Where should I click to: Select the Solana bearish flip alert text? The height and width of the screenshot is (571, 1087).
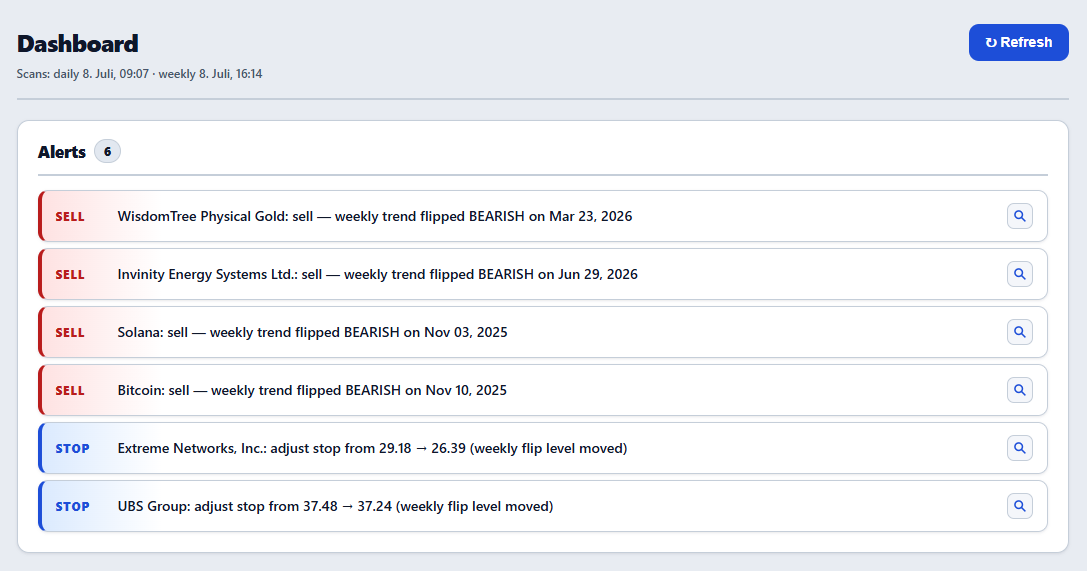(312, 333)
